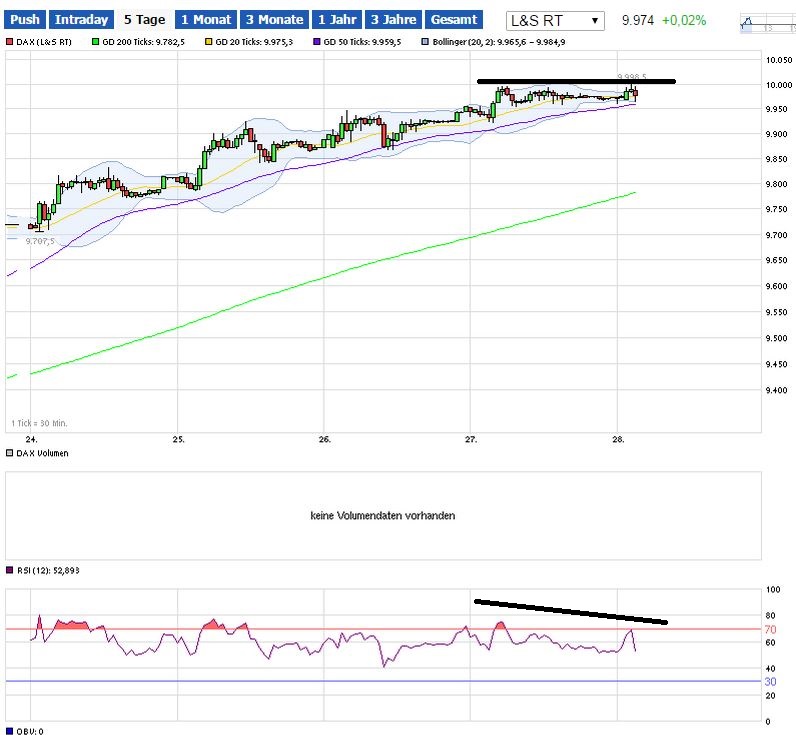Open the Gesamt timeframe
This screenshot has width=796, height=735.
[x=454, y=20]
